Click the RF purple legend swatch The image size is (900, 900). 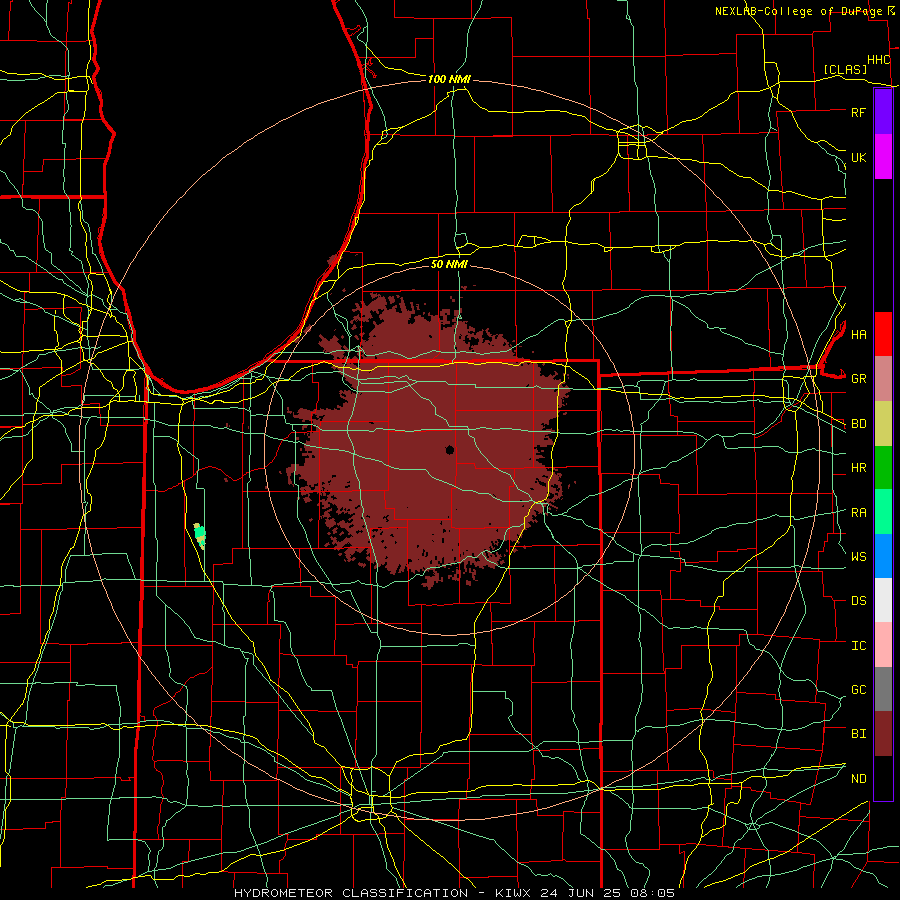tap(883, 112)
